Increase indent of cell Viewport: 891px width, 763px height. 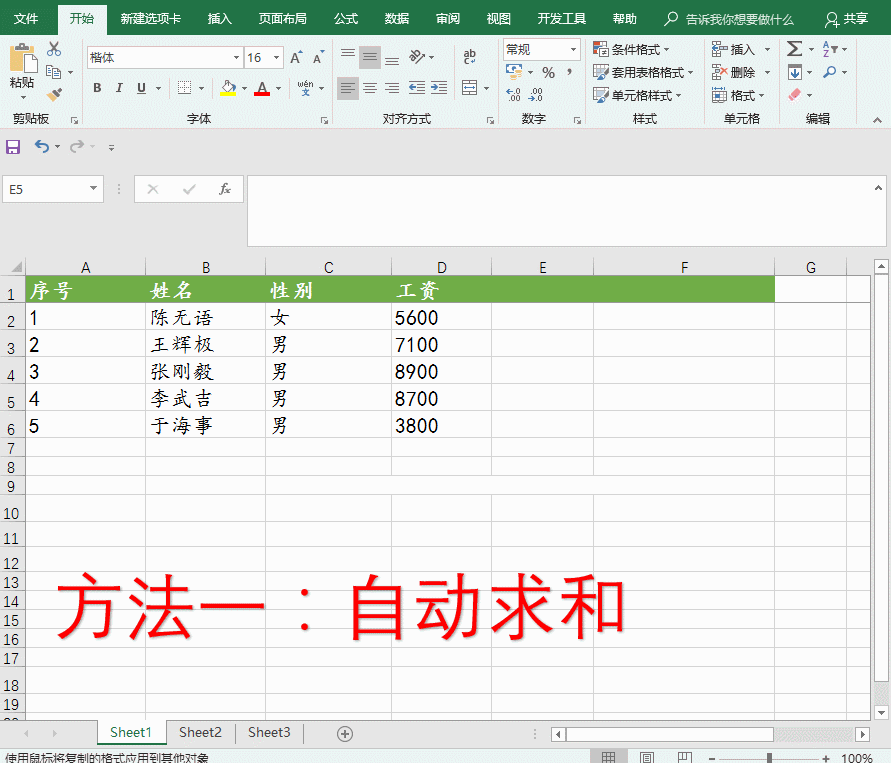coord(439,88)
